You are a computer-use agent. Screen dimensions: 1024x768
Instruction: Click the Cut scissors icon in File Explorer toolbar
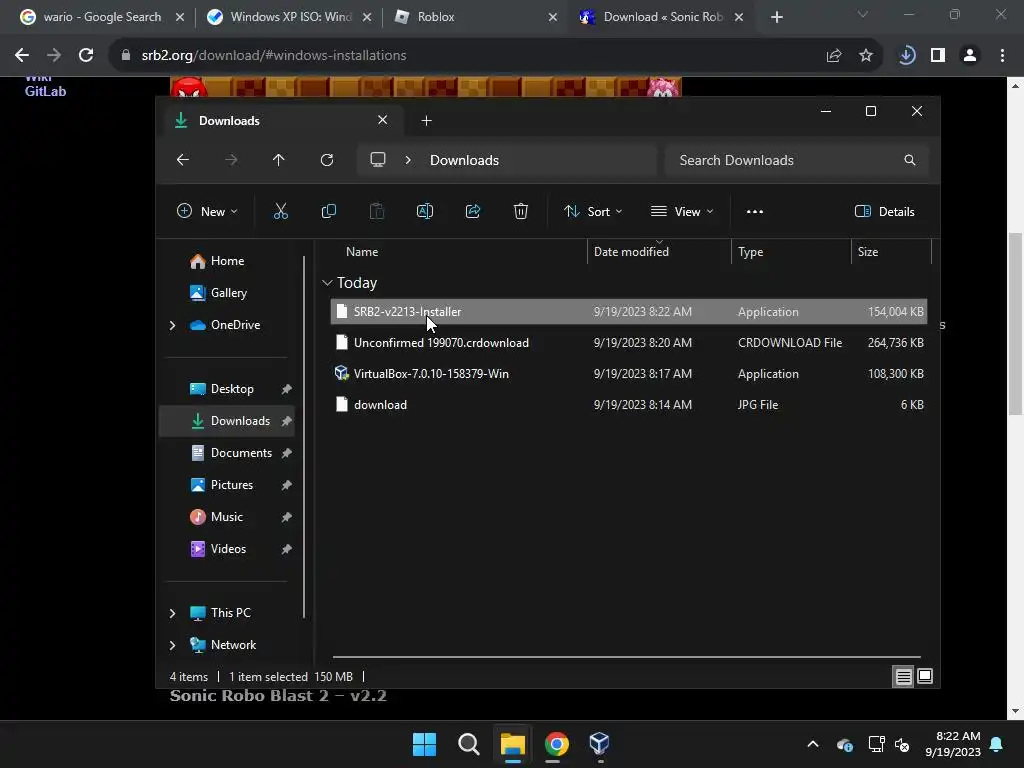pyautogui.click(x=281, y=212)
